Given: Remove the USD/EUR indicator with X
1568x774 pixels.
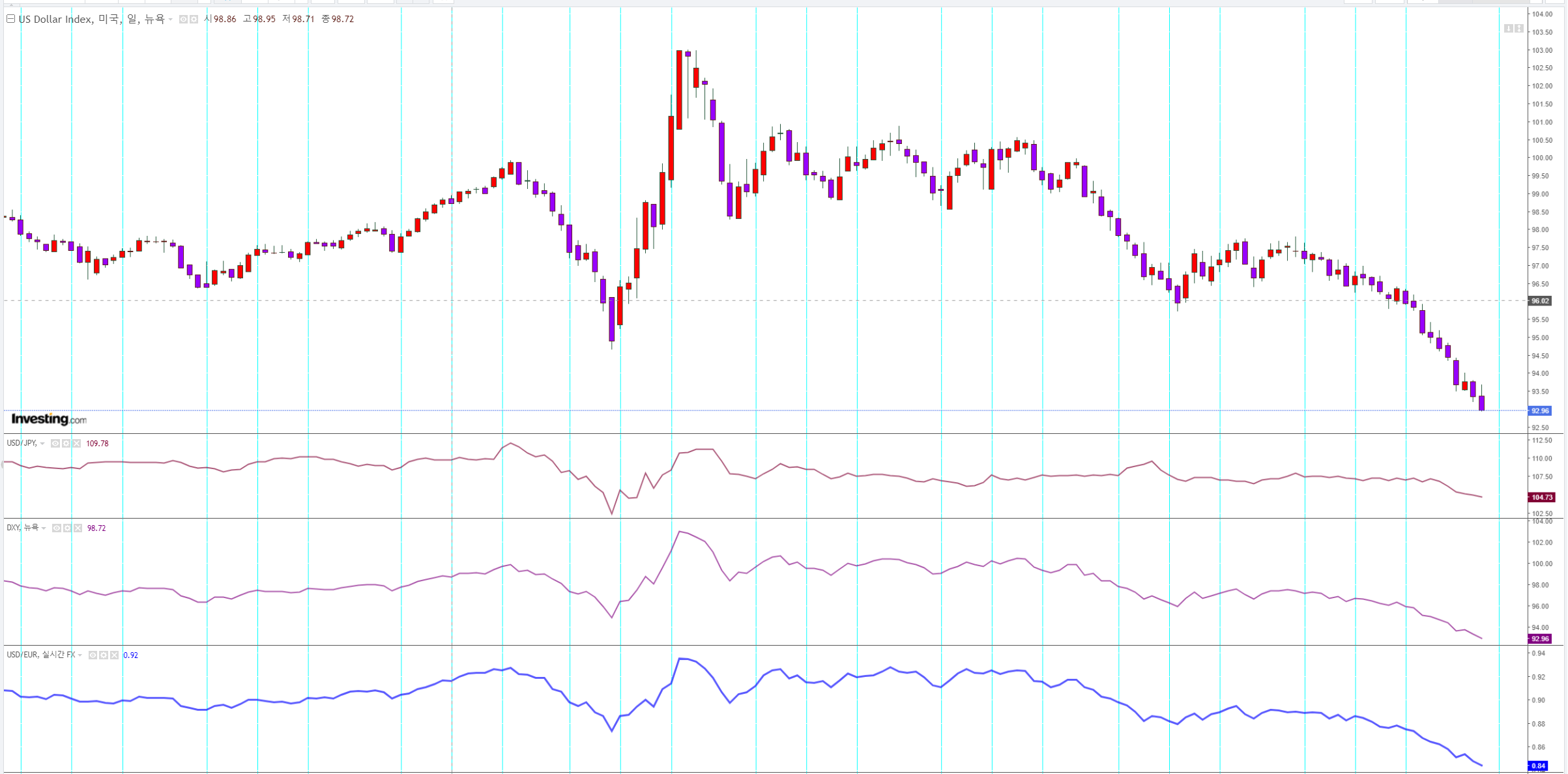Looking at the screenshot, I should pyautogui.click(x=115, y=655).
